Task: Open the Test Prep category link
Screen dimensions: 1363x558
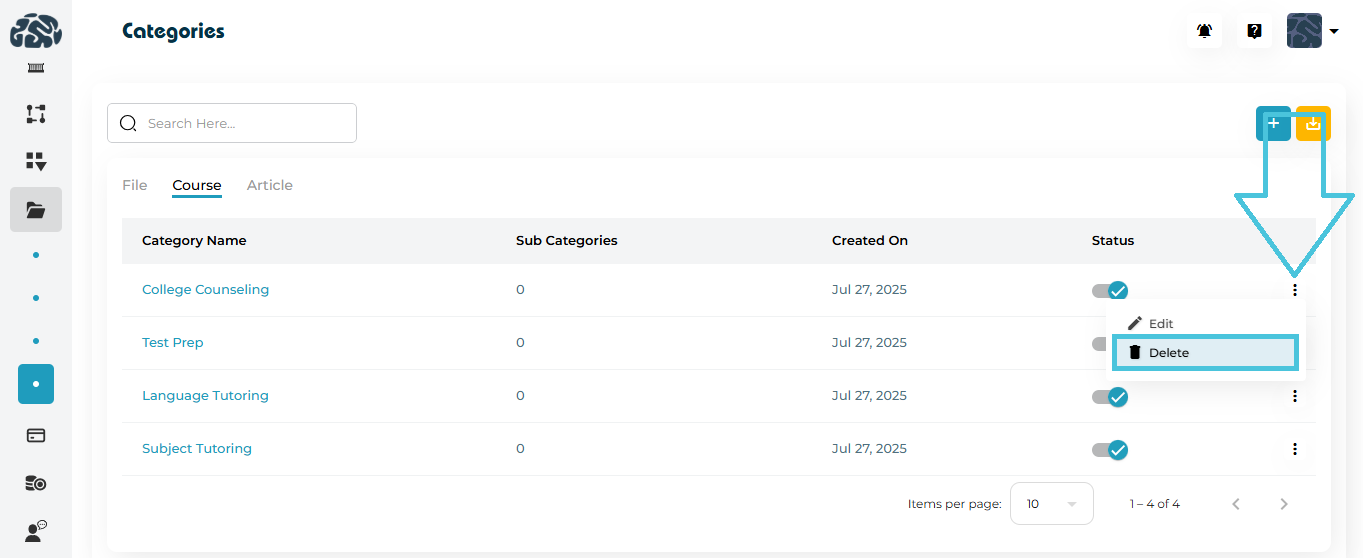Action: click(x=172, y=343)
